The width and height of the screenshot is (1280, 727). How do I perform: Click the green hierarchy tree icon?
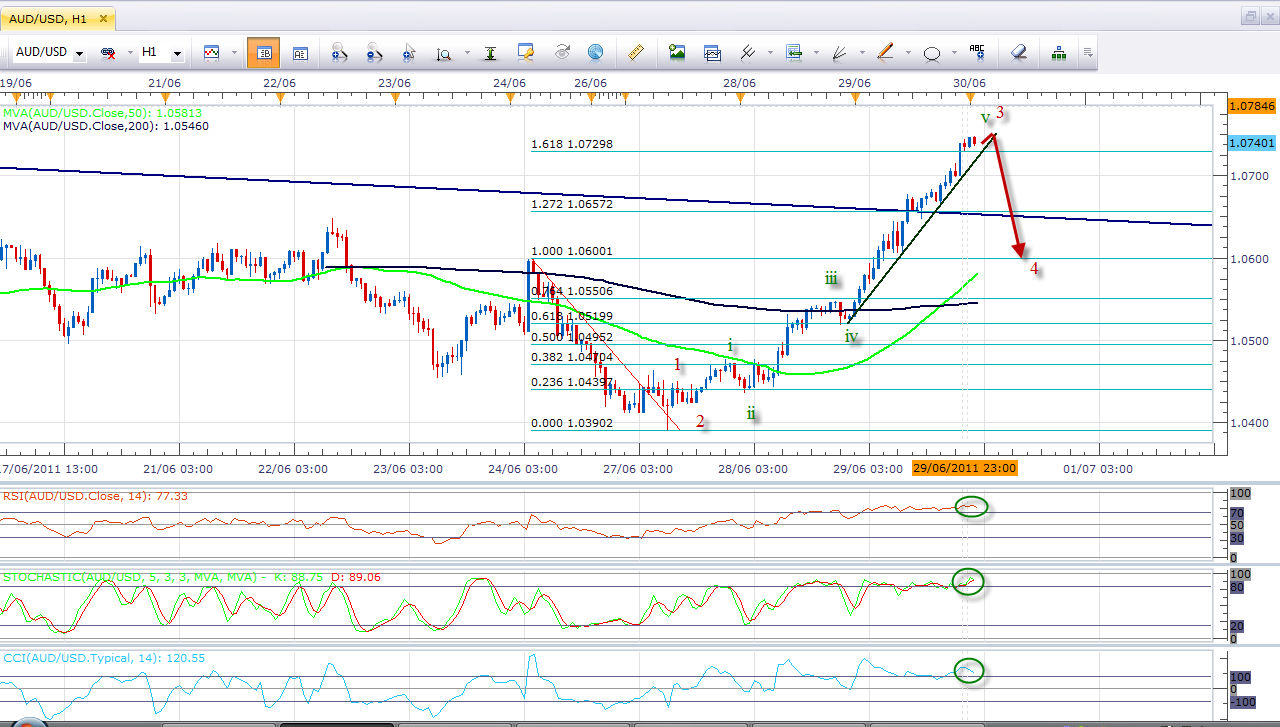pos(1058,52)
